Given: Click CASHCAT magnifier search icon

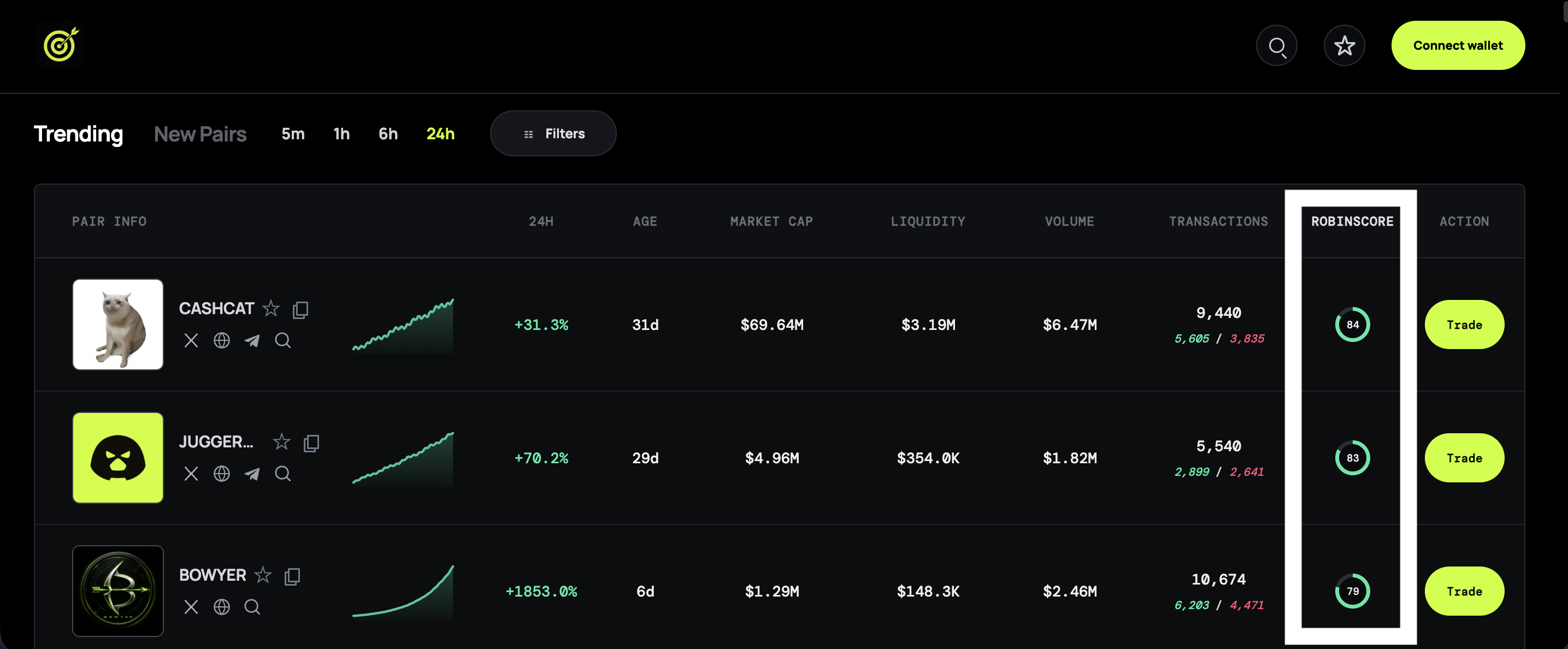Looking at the screenshot, I should click(282, 340).
